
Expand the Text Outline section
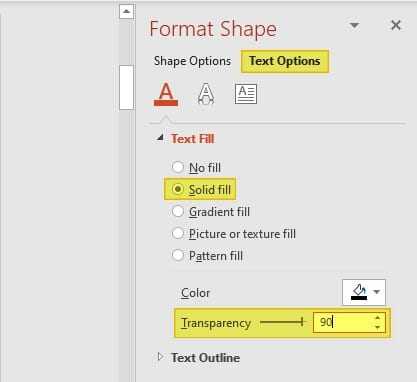point(160,357)
